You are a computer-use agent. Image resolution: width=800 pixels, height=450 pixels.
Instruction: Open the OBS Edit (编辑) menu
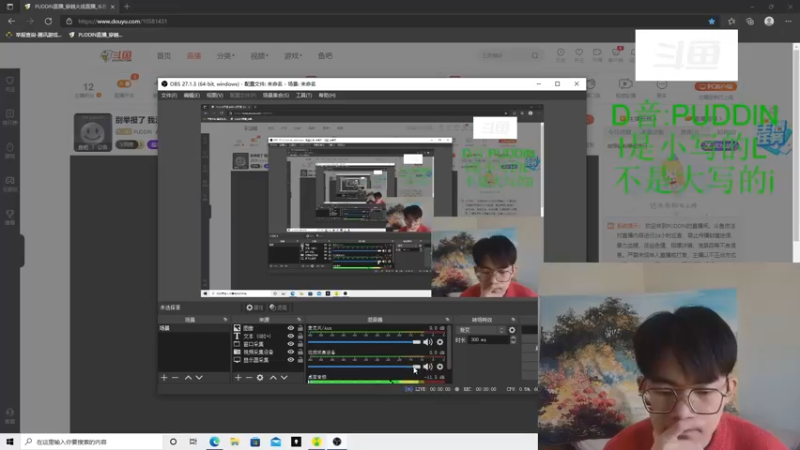point(192,95)
